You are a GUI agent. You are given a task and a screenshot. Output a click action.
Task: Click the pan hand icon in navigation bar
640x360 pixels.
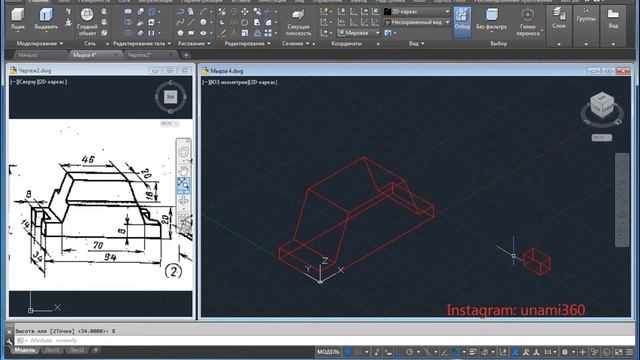183,170
